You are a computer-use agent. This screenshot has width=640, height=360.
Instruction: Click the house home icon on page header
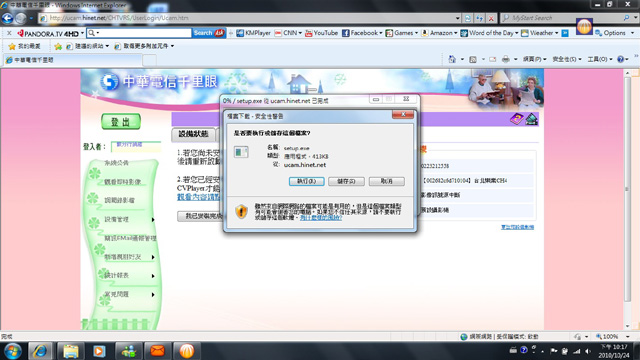pyautogui.click(x=531, y=119)
